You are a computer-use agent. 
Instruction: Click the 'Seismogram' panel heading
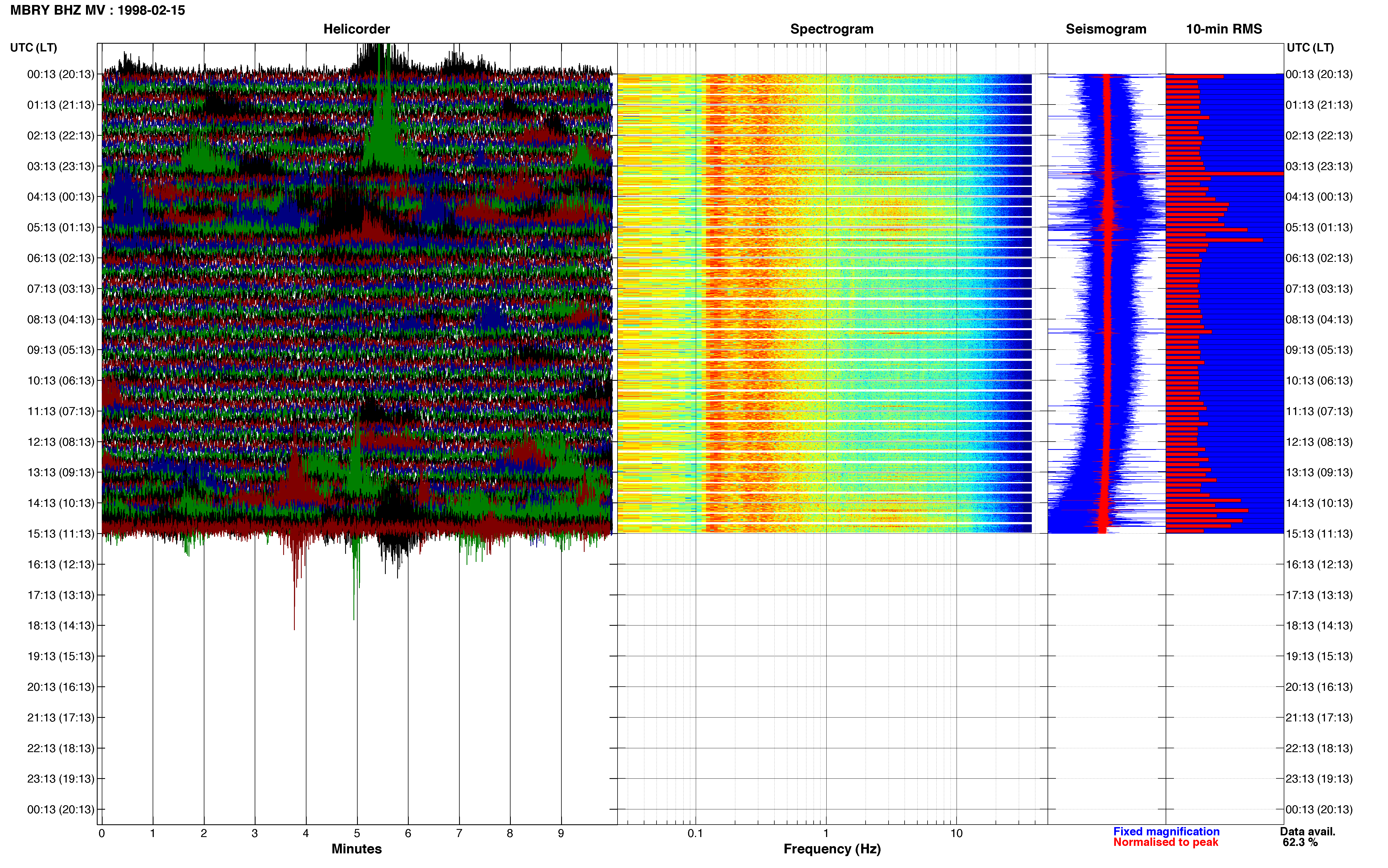pos(1106,29)
